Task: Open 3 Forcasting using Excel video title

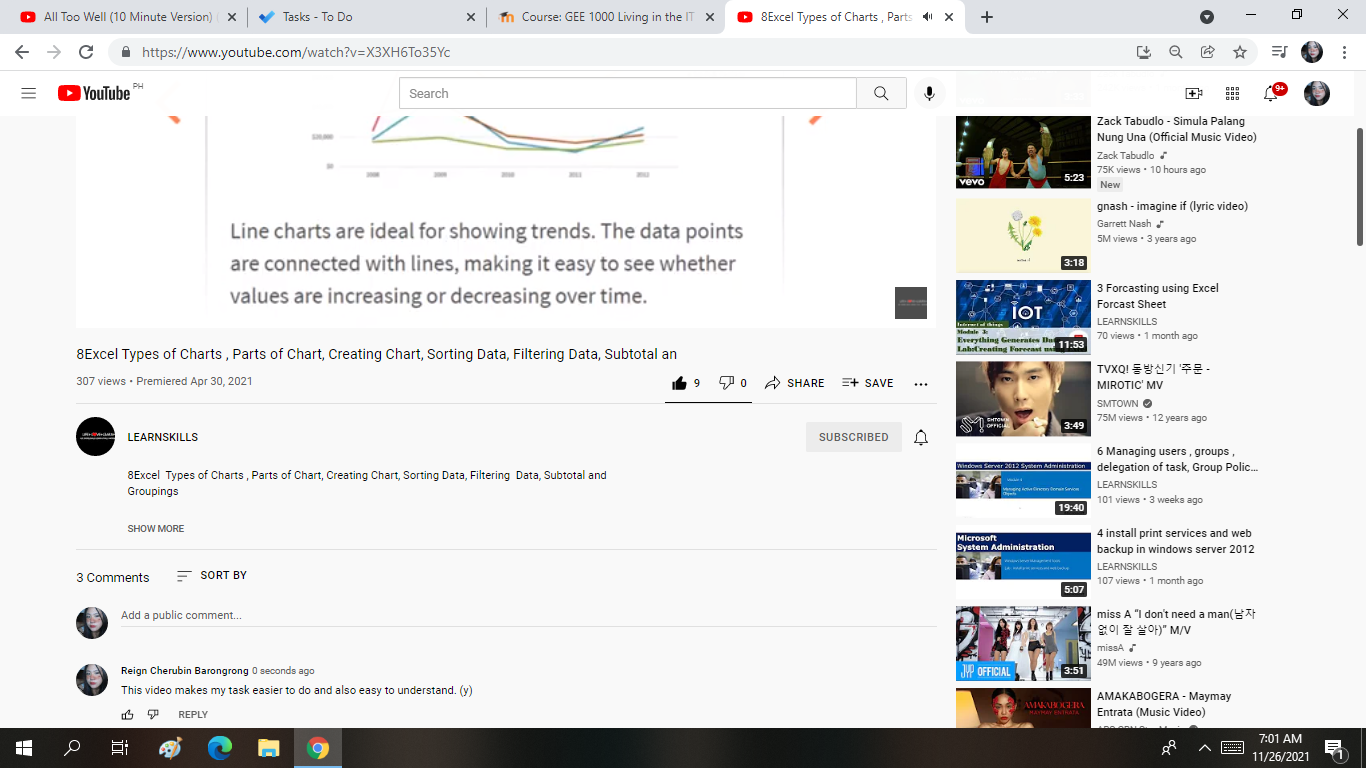Action: (1158, 296)
